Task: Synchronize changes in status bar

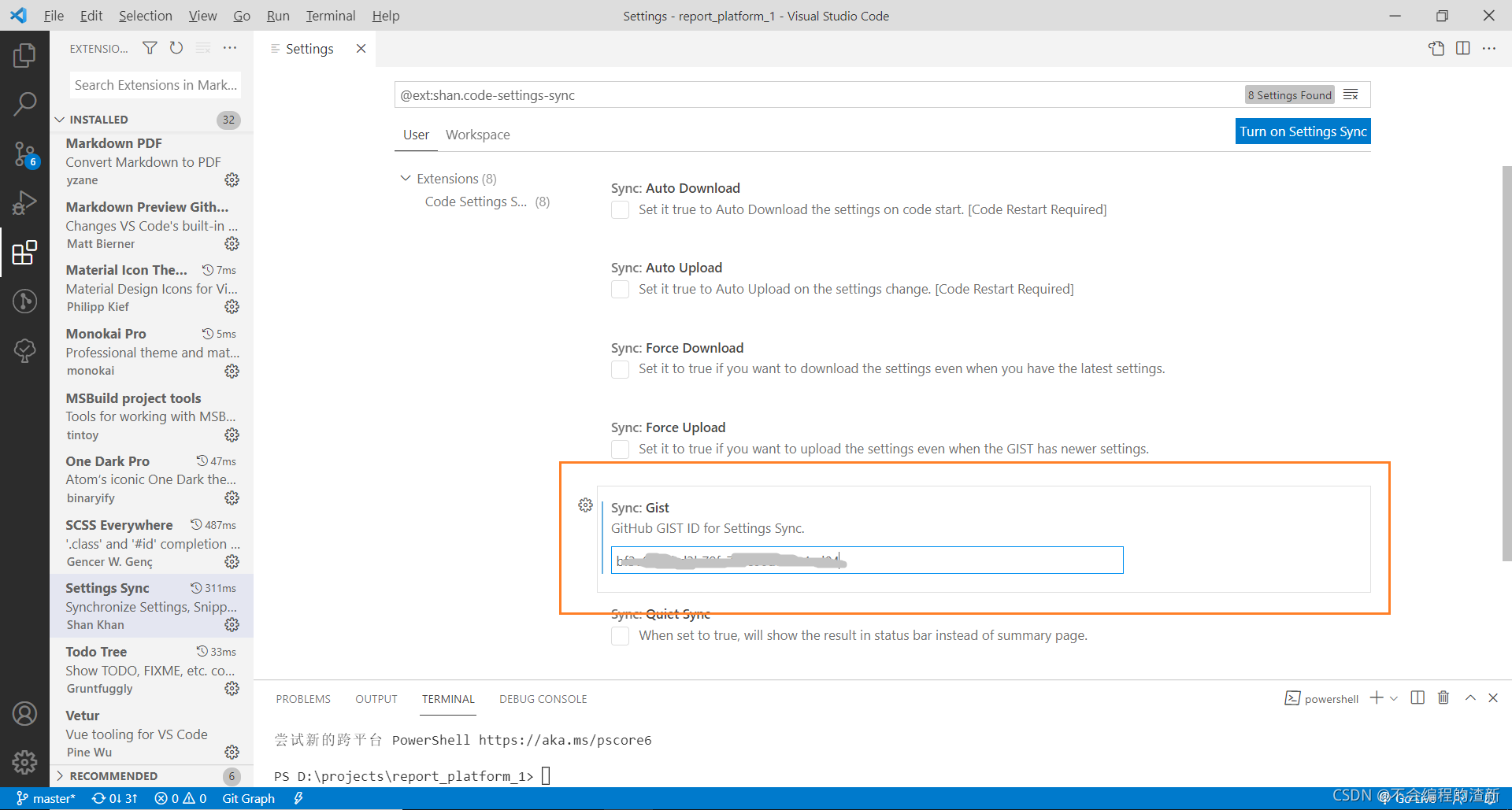Action: [115, 798]
